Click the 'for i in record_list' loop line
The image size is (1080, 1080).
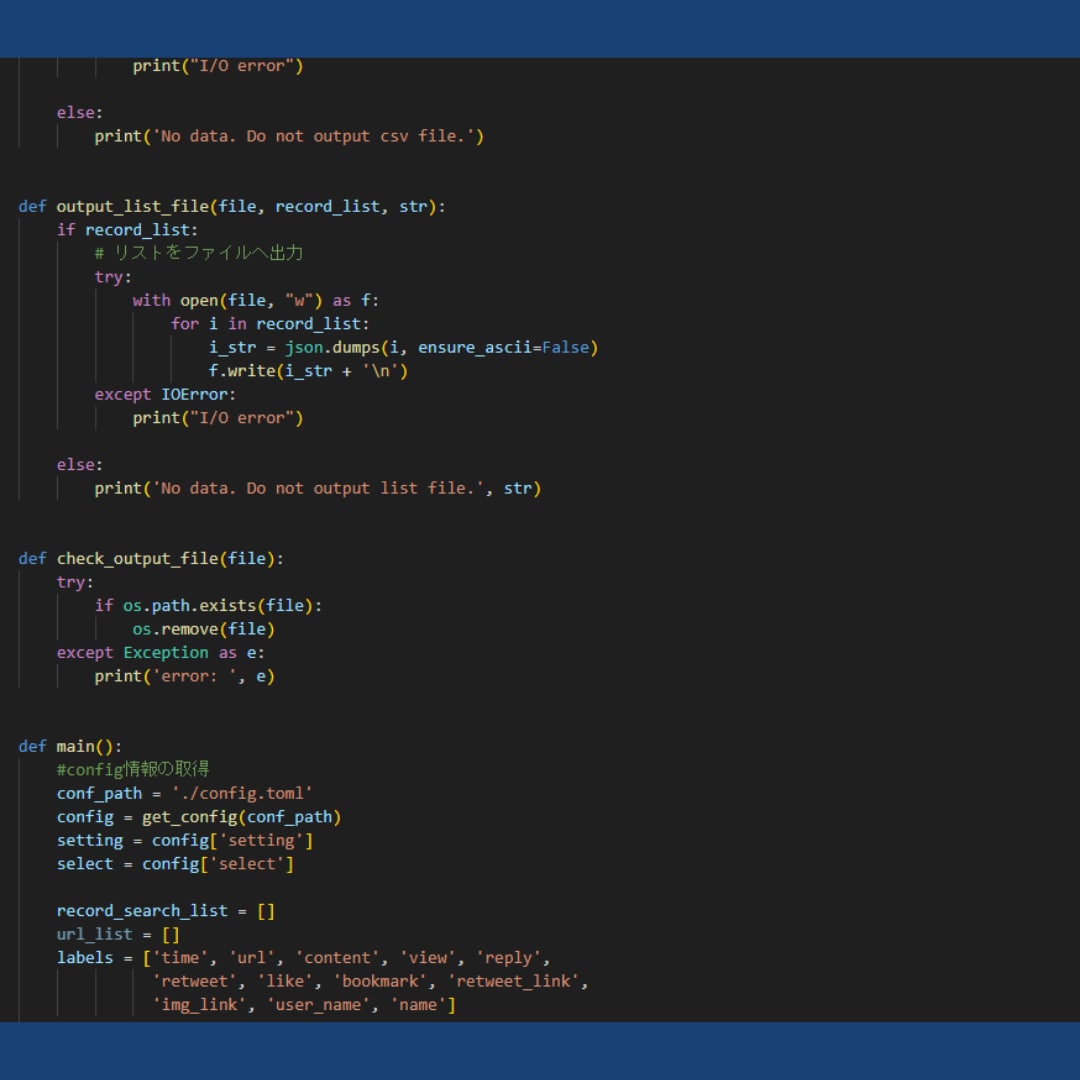270,324
